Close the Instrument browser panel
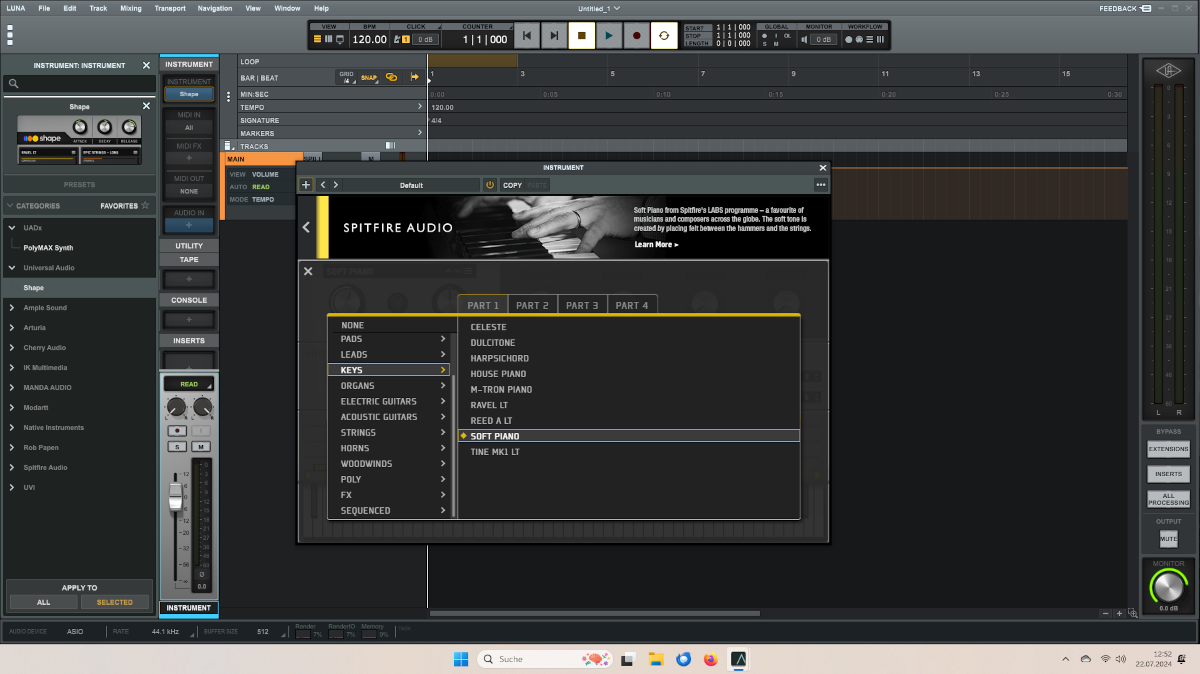1200x674 pixels. [146, 65]
